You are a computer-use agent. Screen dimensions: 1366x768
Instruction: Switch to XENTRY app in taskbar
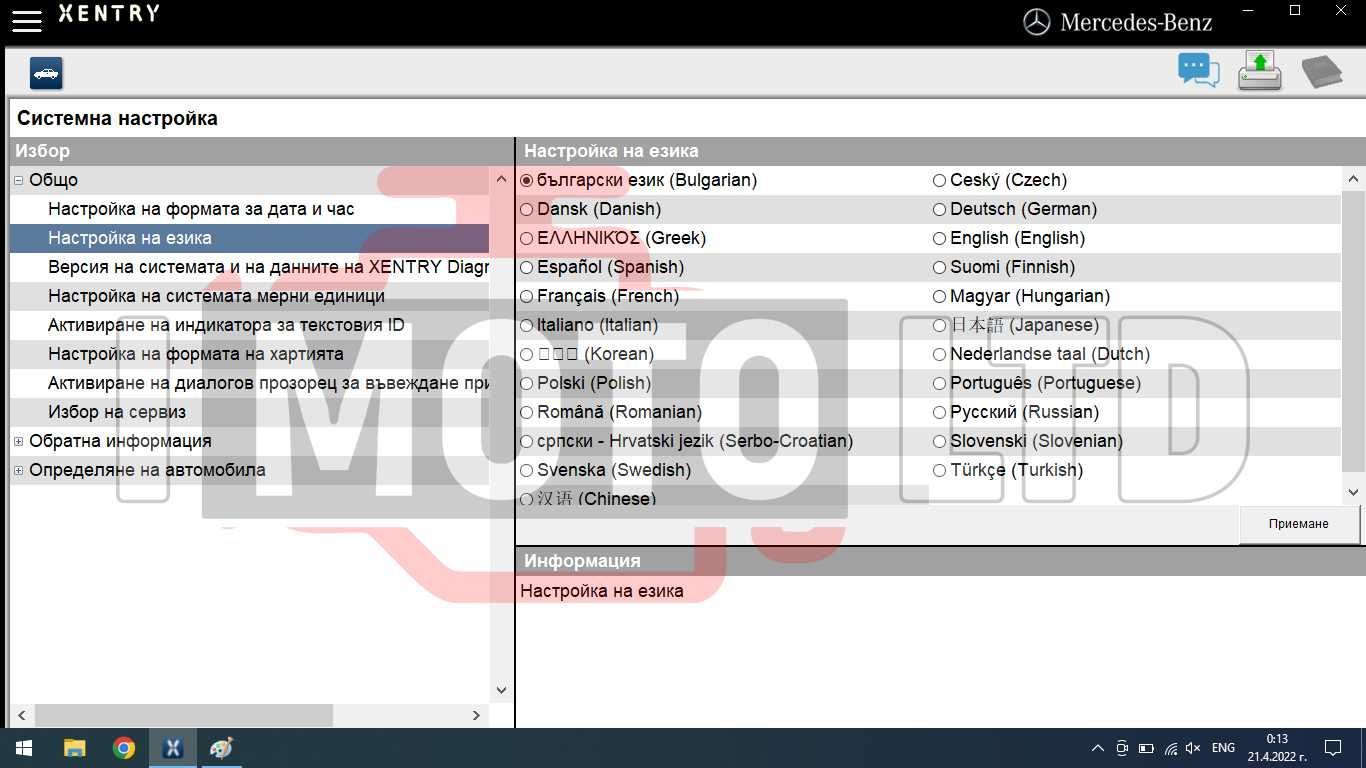click(173, 748)
